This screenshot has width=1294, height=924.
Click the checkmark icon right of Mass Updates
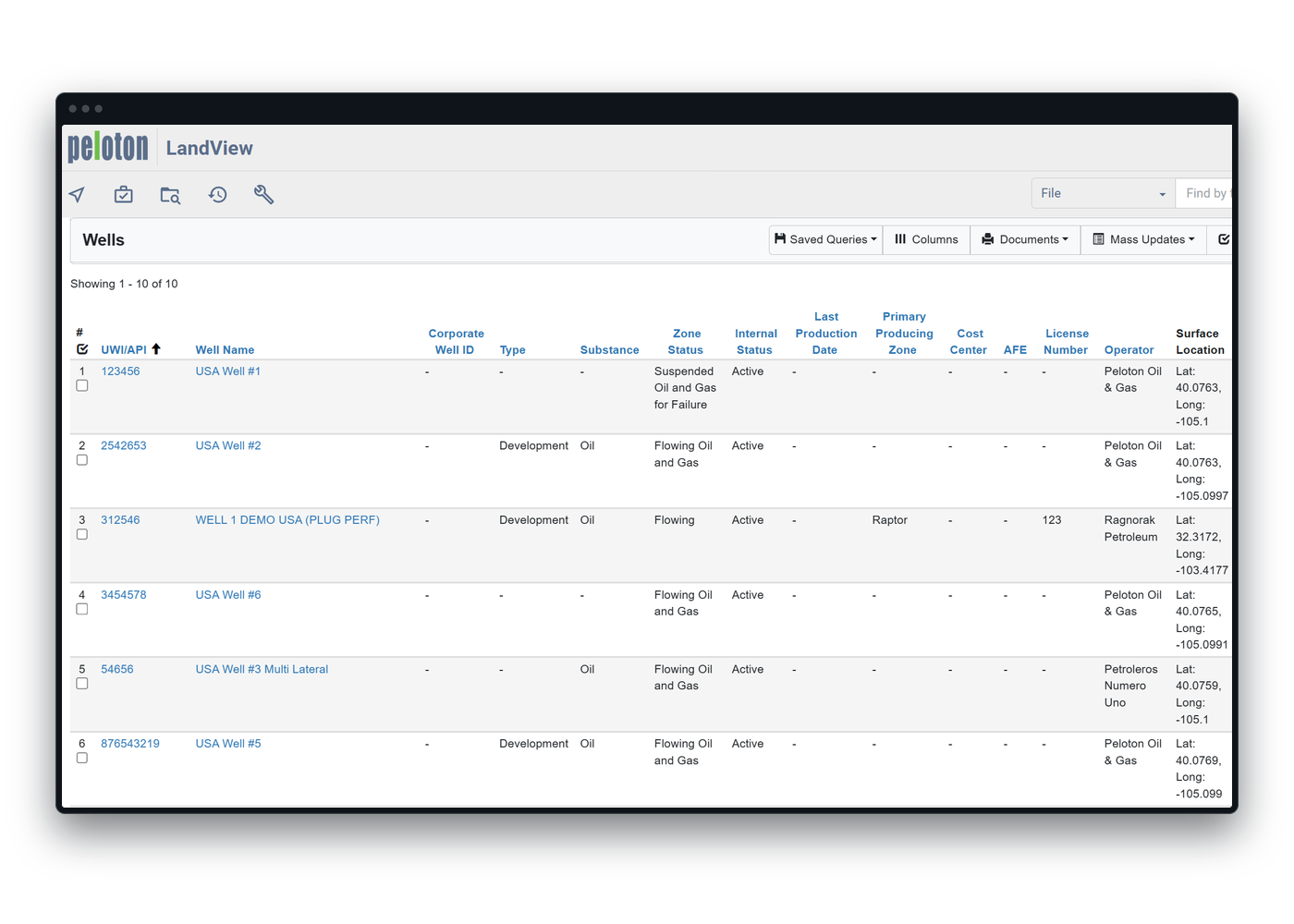point(1224,239)
